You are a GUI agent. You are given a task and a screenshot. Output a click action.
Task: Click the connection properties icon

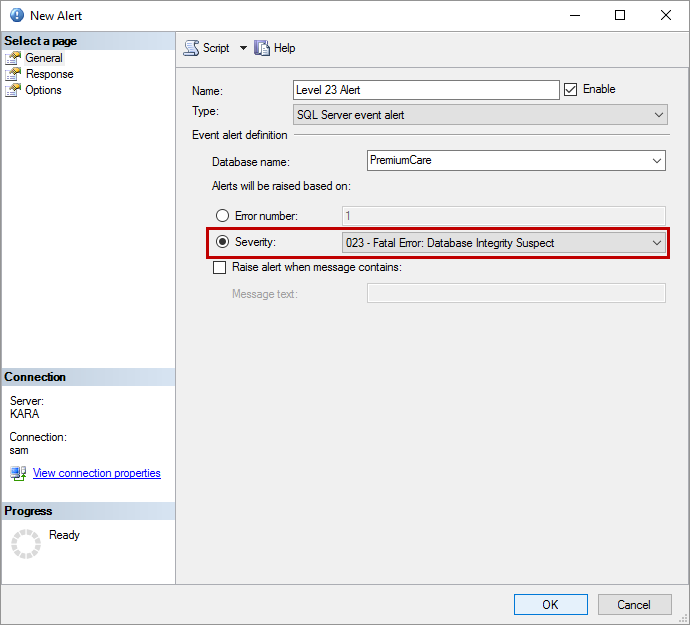click(x=18, y=473)
